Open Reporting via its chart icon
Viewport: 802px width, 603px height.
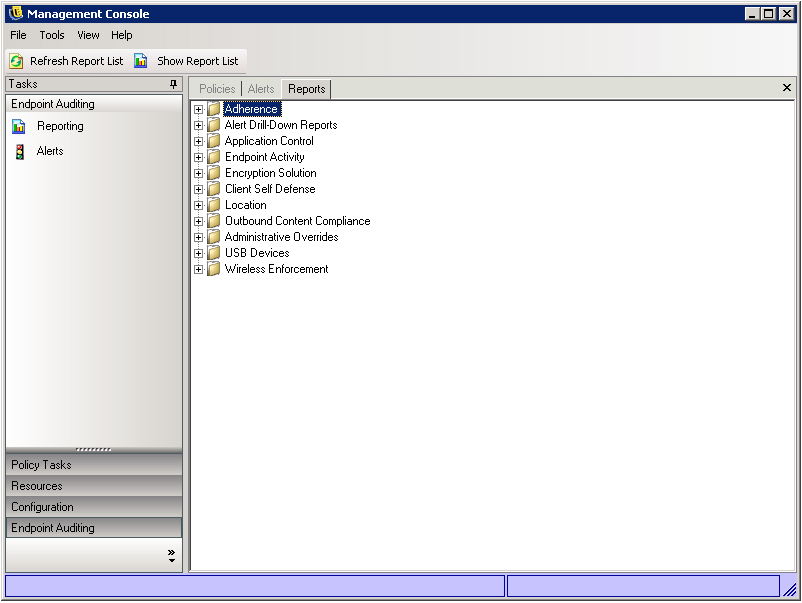[19, 127]
